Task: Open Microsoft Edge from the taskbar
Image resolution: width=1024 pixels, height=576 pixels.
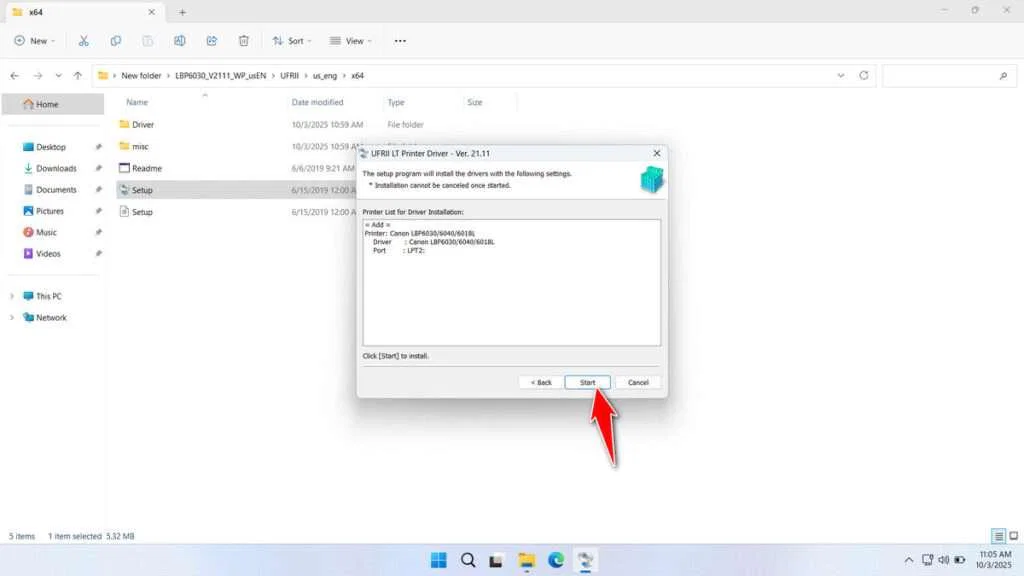Action: coord(556,560)
